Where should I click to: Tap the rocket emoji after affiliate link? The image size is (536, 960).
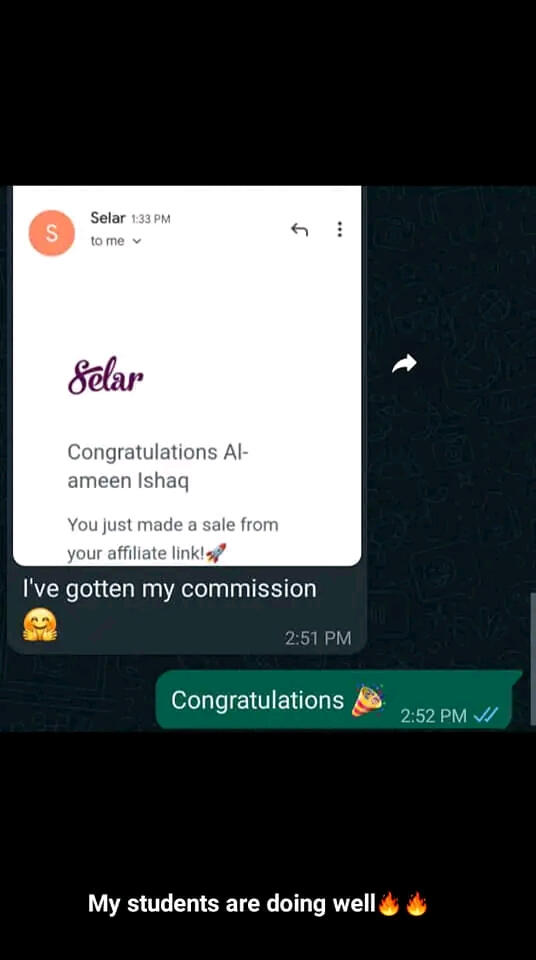216,553
